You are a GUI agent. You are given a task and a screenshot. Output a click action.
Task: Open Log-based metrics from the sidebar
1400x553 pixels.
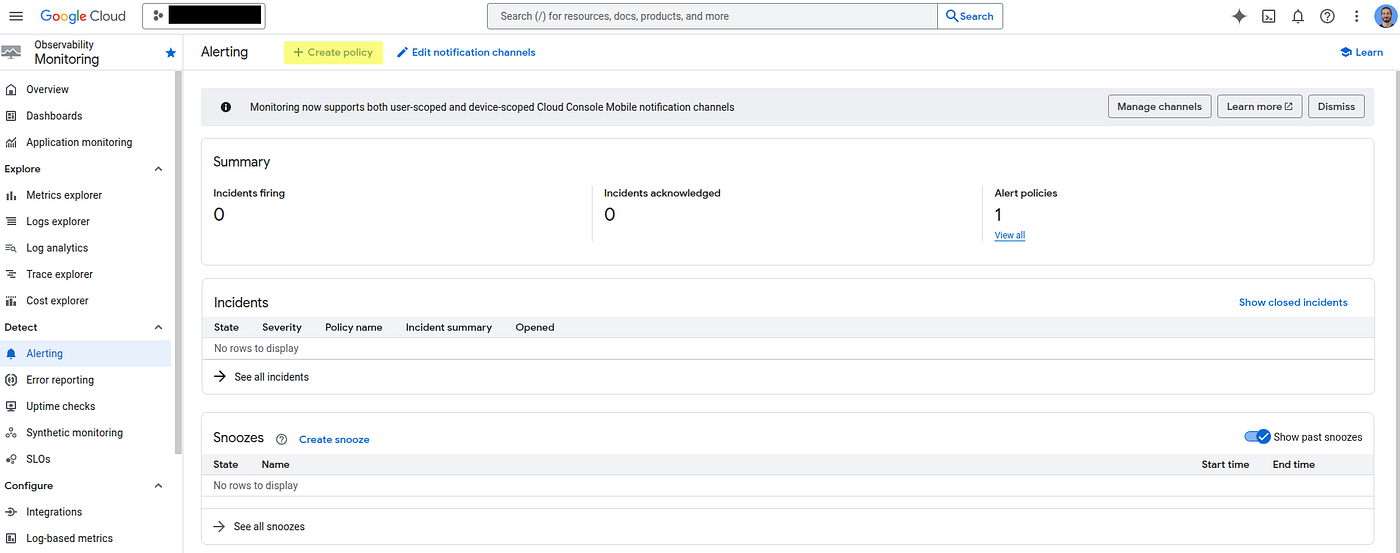[x=70, y=538]
